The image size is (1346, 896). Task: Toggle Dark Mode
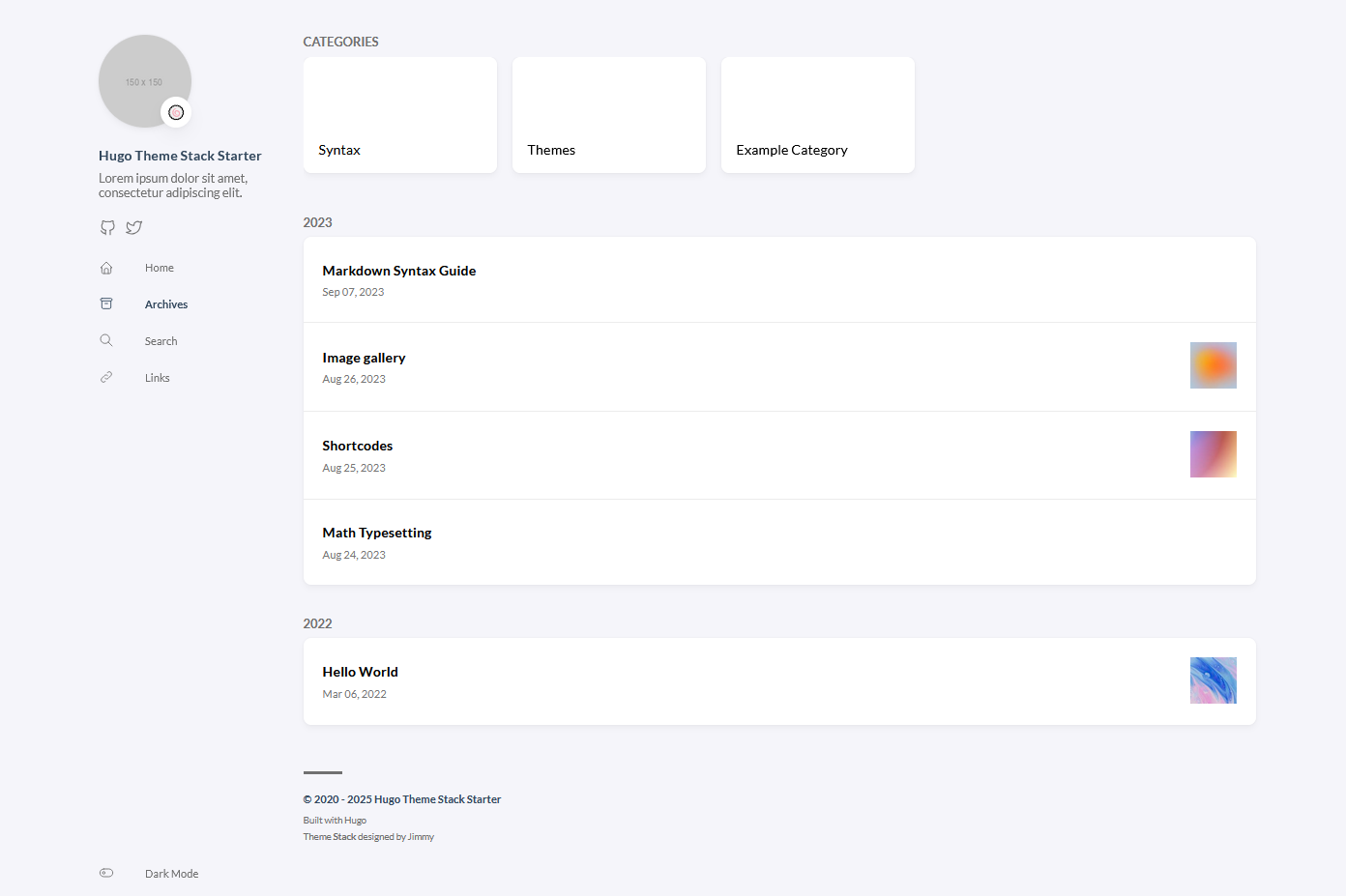pos(171,873)
